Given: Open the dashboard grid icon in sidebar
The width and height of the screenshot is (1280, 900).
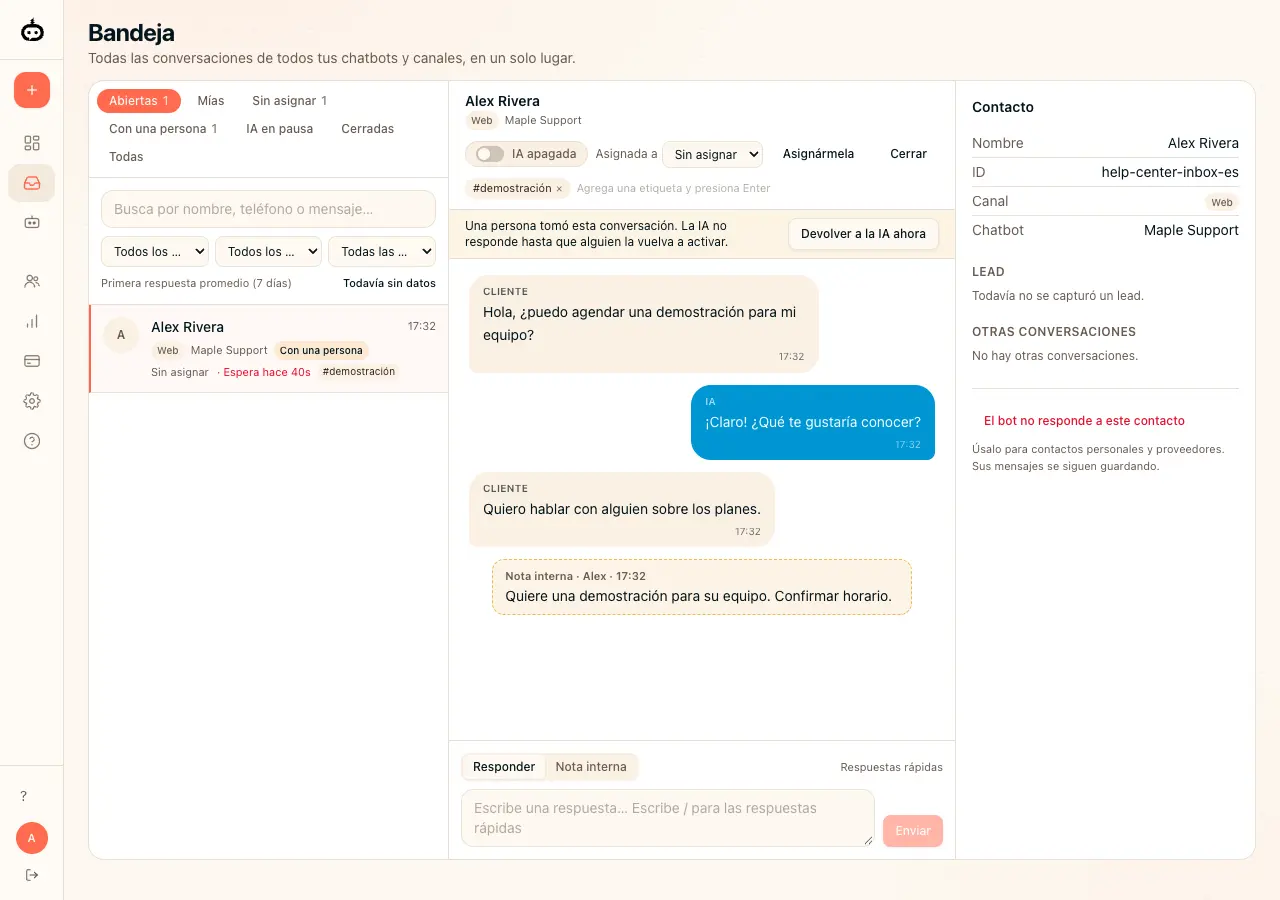Looking at the screenshot, I should point(32,143).
